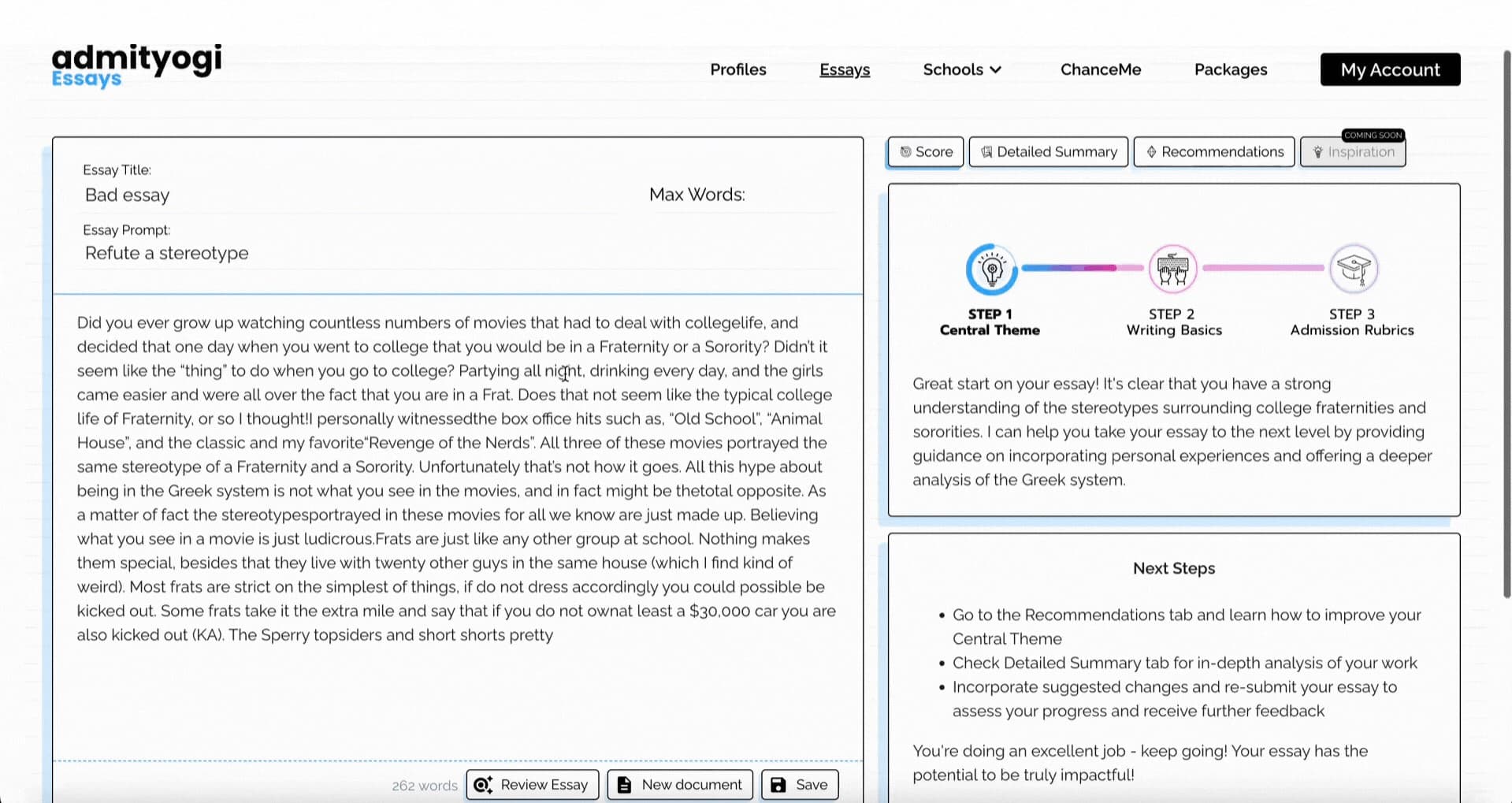Click the Detailed Summary document icon
Screen dimensions: 1512x803
coord(986,152)
